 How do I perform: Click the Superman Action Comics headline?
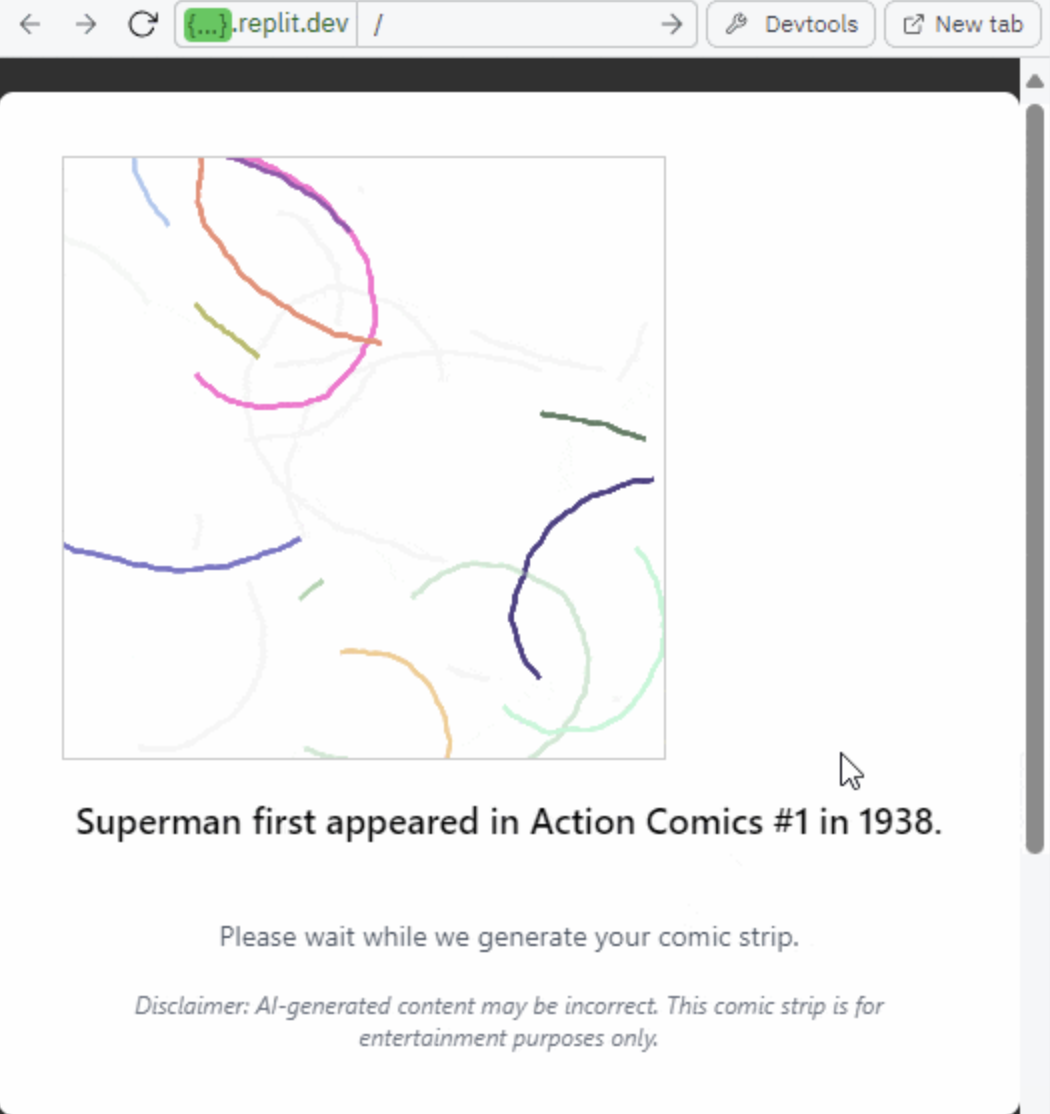[509, 822]
